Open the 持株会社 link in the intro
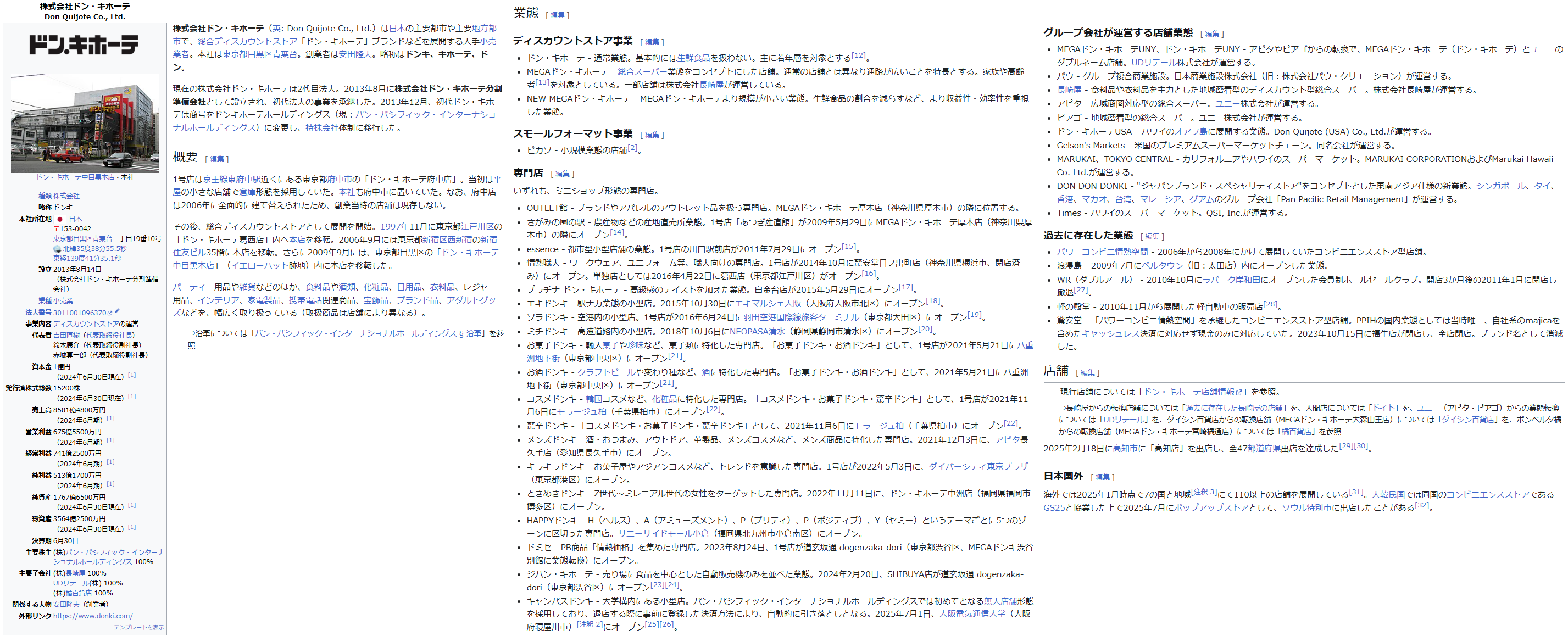The height and width of the screenshot is (636, 1568). (322, 128)
